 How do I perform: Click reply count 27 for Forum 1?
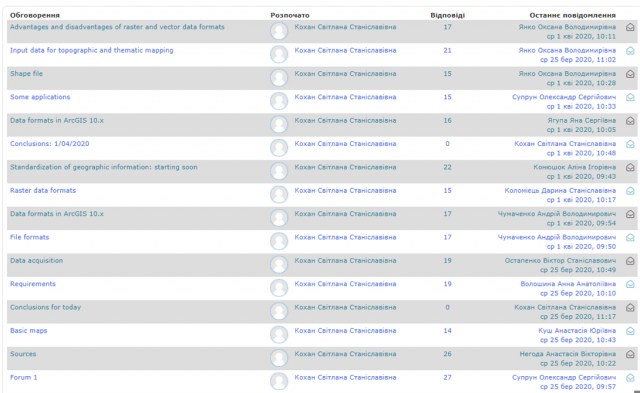point(447,377)
